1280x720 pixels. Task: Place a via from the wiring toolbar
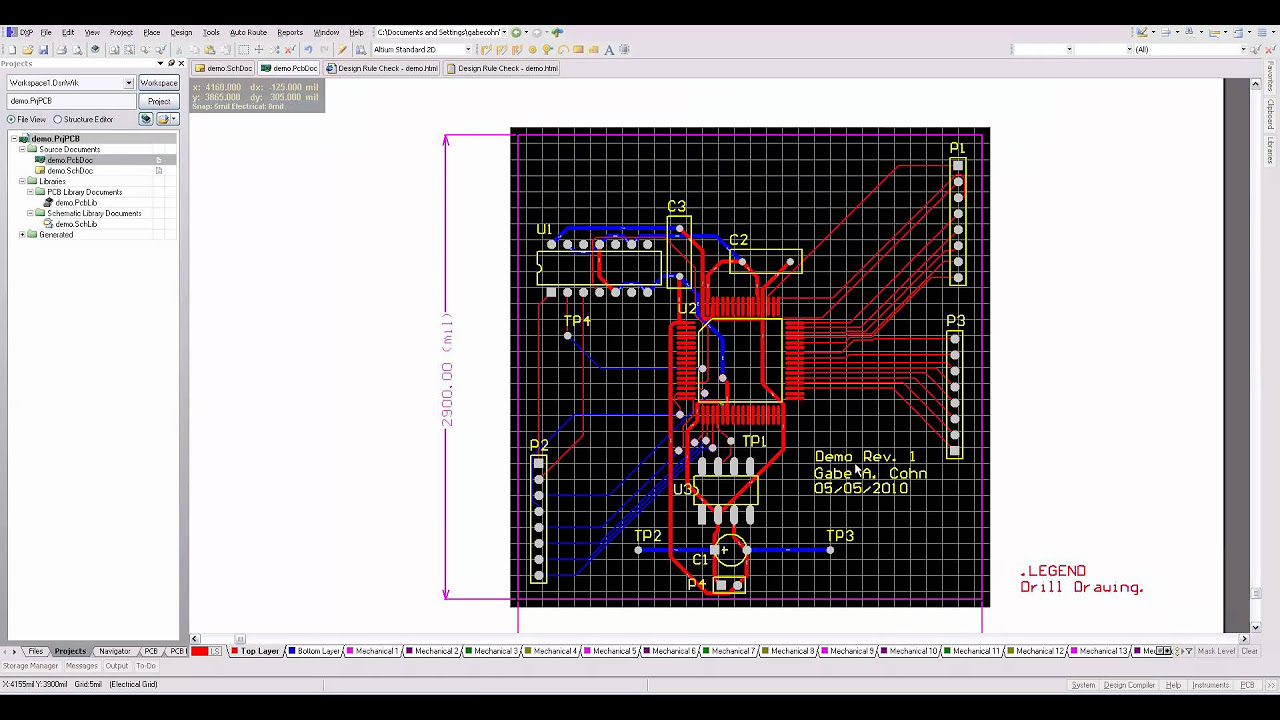click(x=547, y=49)
